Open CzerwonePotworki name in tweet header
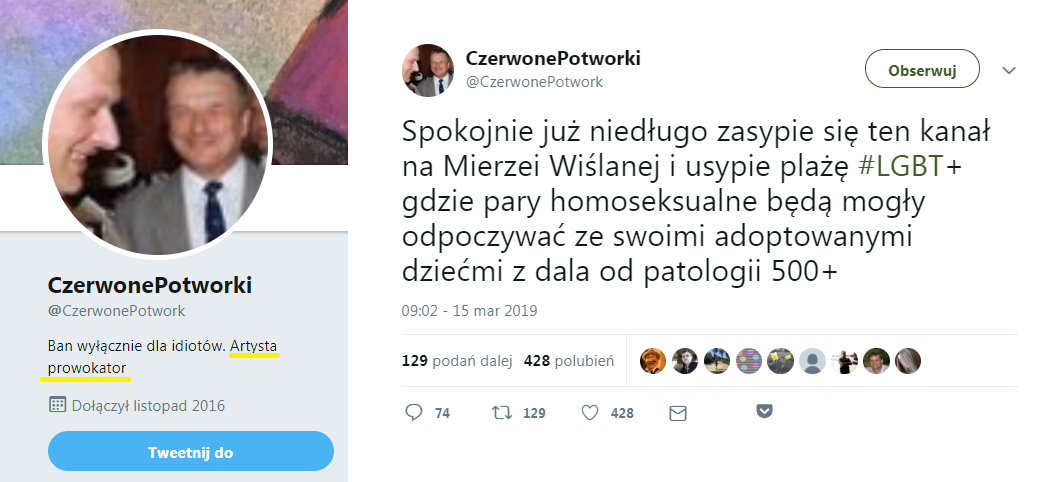 (x=553, y=58)
